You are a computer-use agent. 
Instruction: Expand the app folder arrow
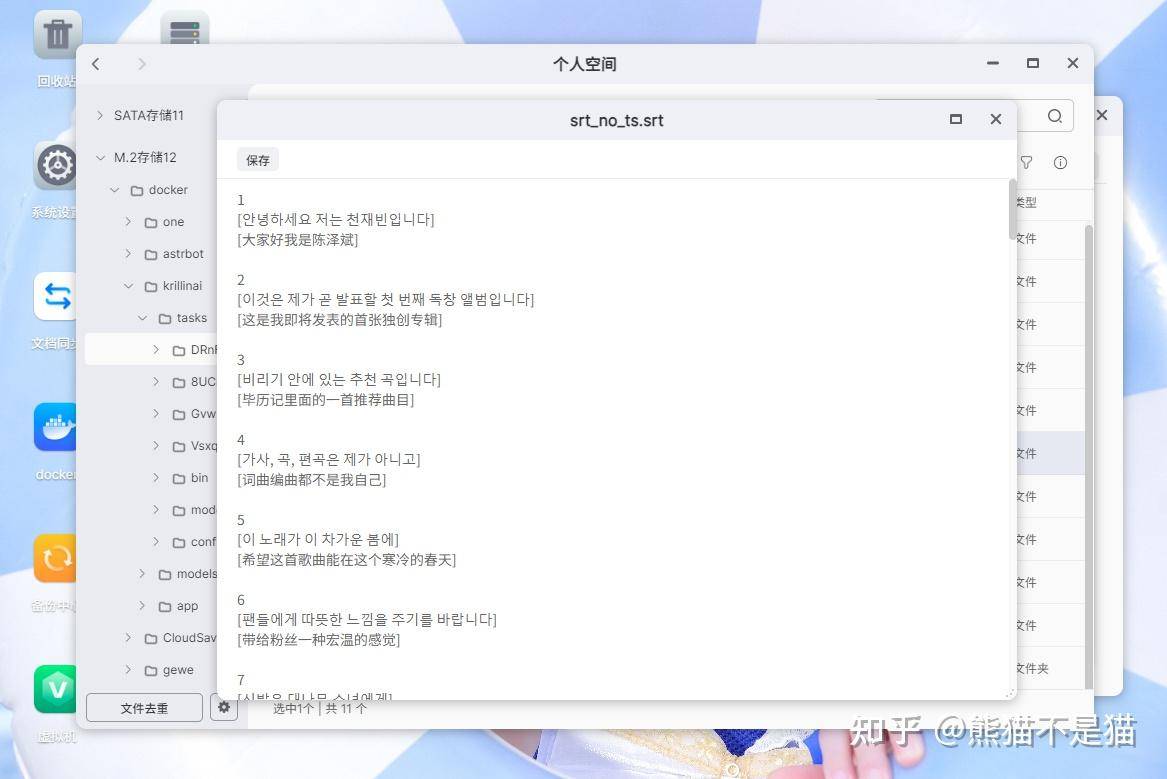pos(142,606)
